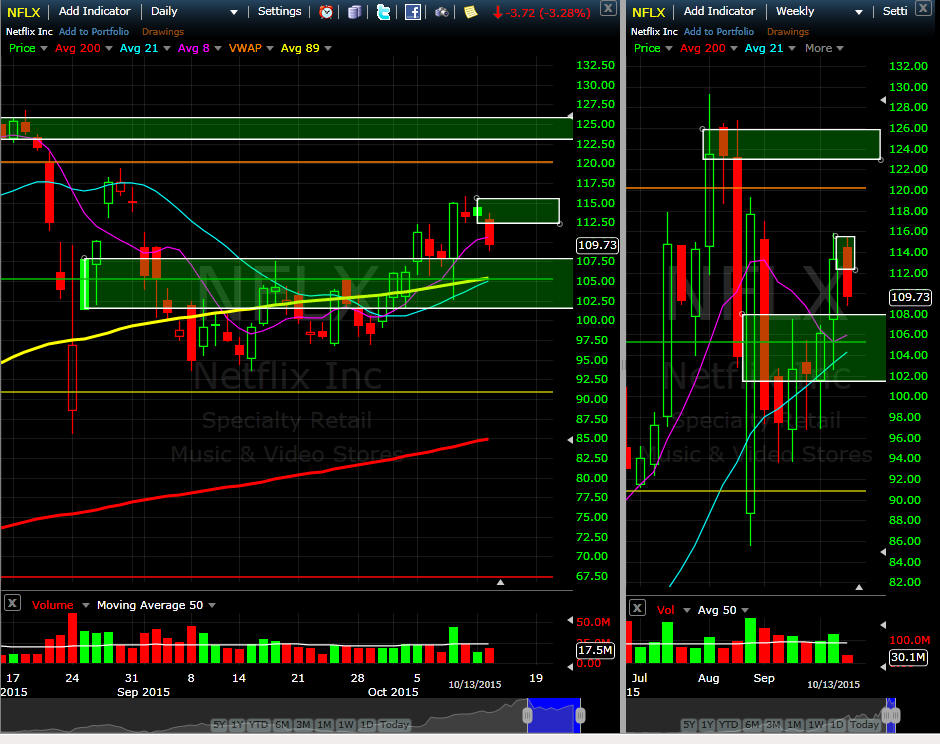Image resolution: width=940 pixels, height=744 pixels.
Task: Share chart via Twitter icon
Action: [383, 11]
